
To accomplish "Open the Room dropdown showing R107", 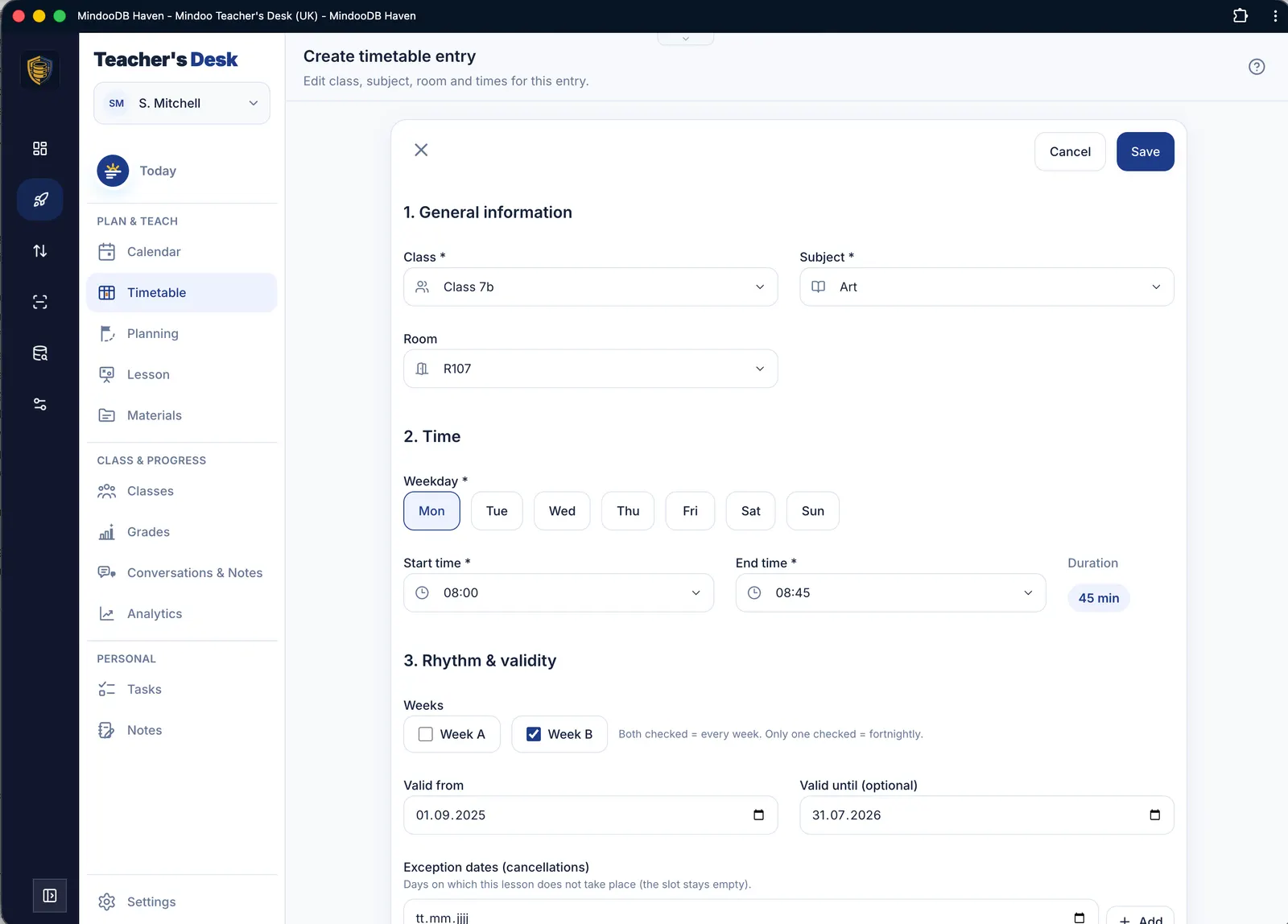I will (591, 369).
